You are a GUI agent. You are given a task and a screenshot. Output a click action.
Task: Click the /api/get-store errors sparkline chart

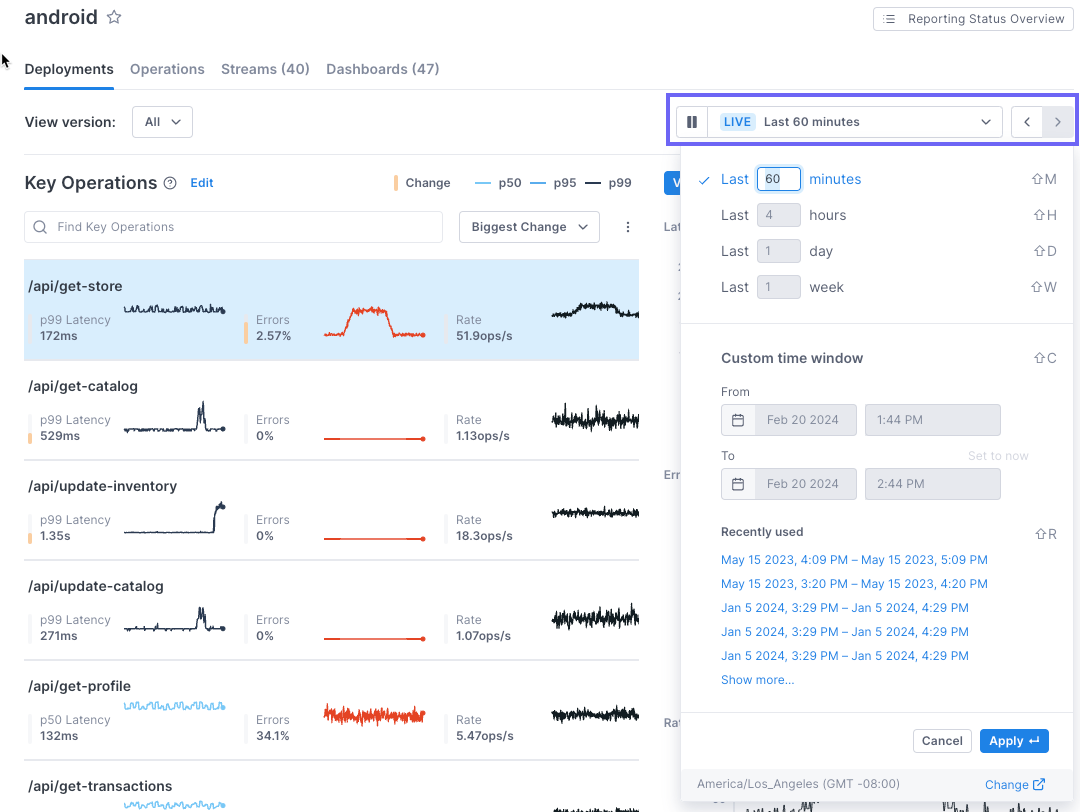[x=375, y=322]
